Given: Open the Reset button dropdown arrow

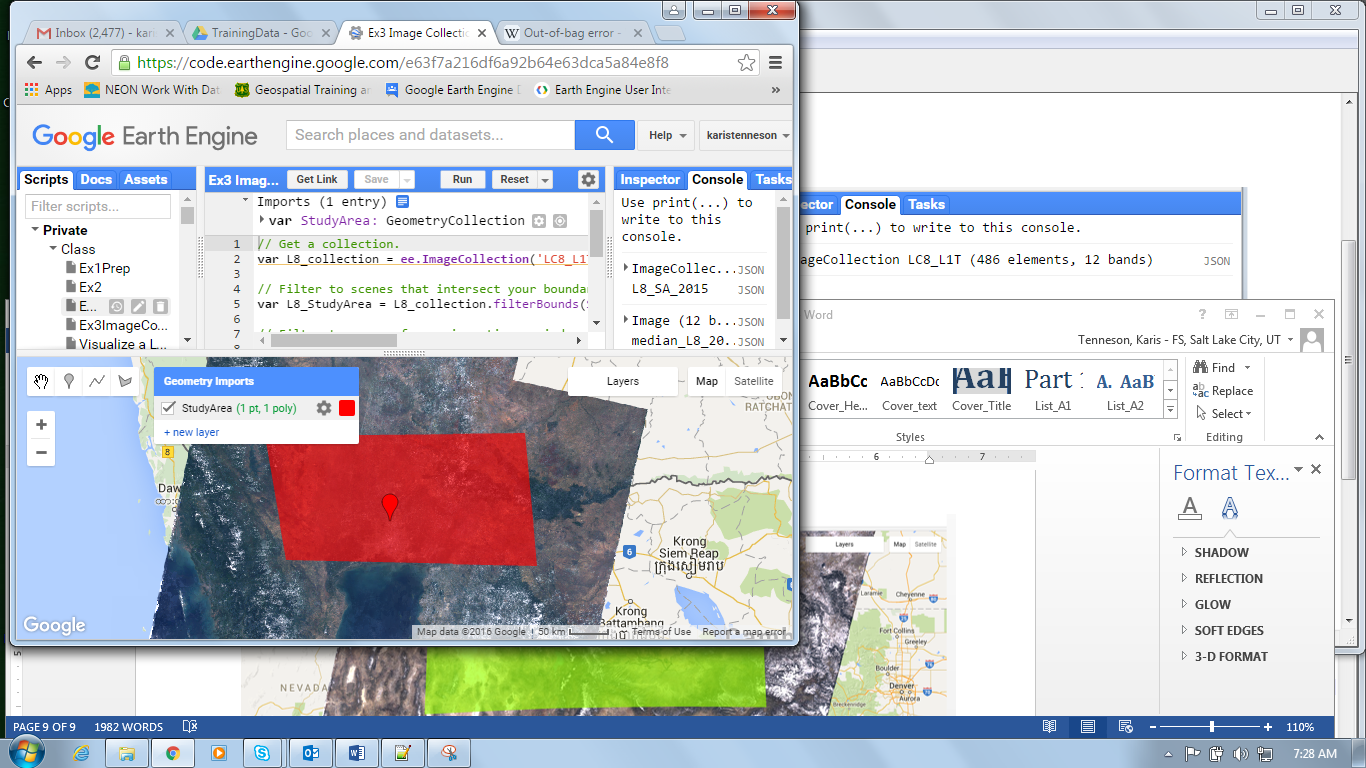Looking at the screenshot, I should (545, 180).
